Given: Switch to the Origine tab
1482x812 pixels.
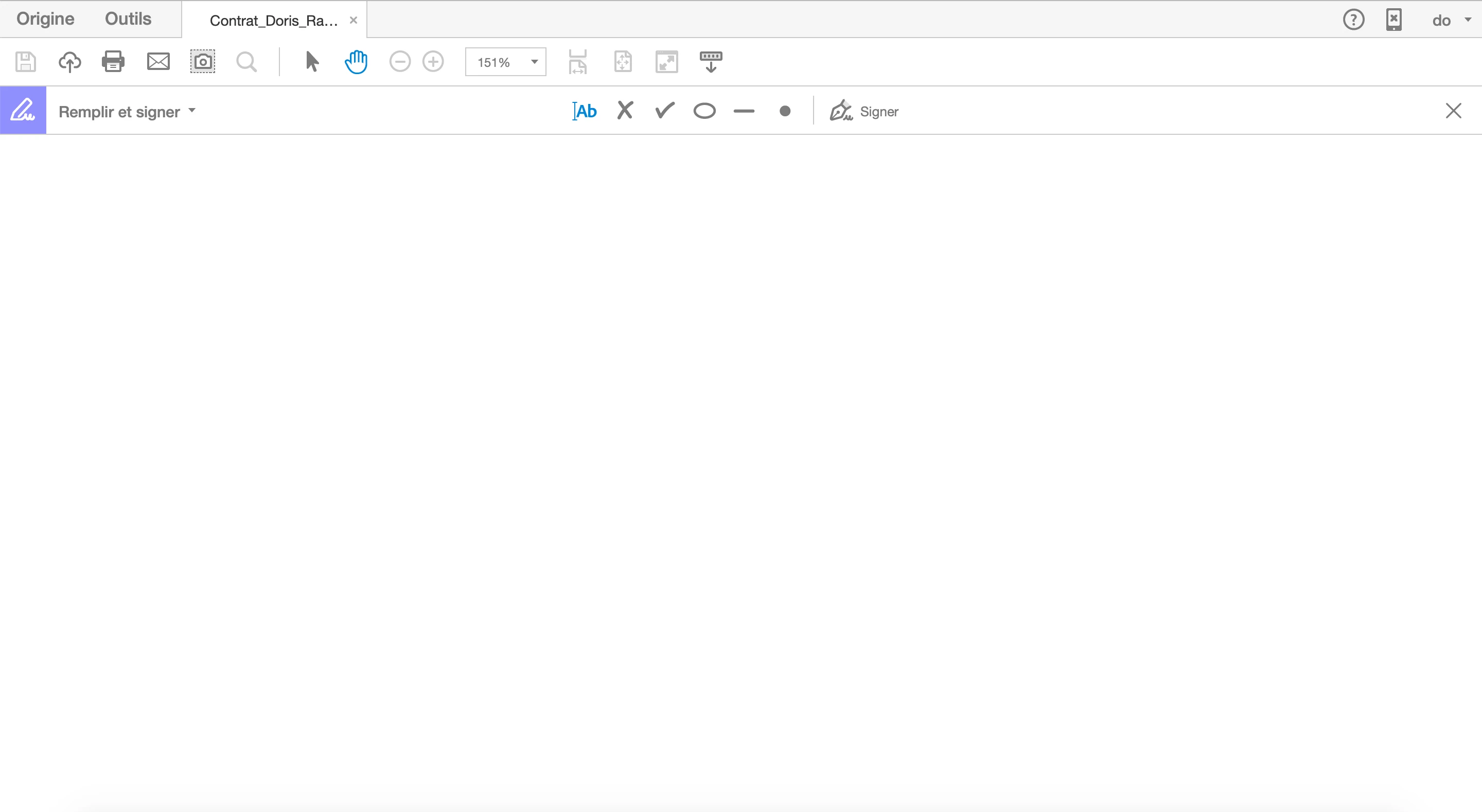Looking at the screenshot, I should click(x=45, y=19).
